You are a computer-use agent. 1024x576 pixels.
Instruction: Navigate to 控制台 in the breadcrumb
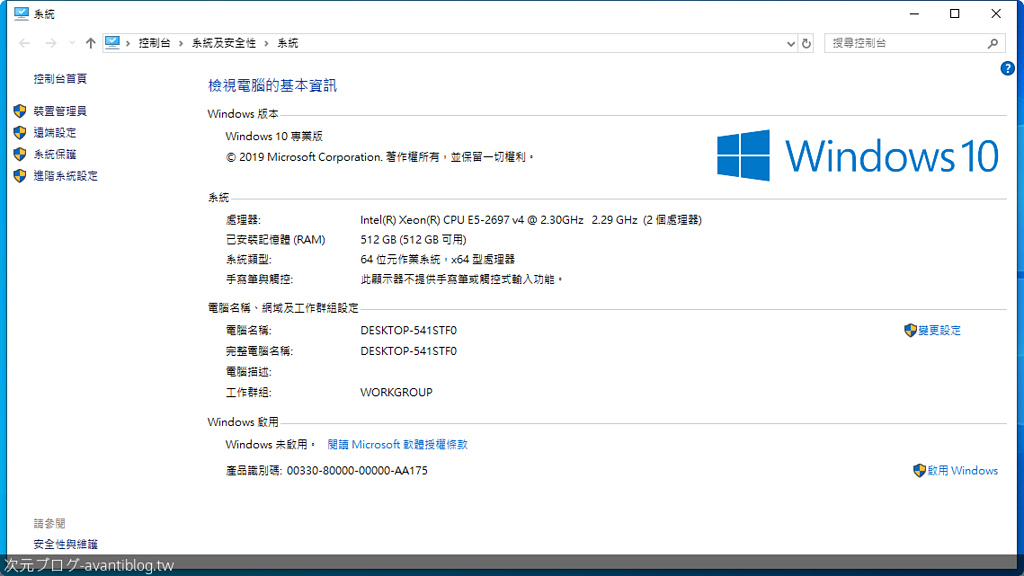point(154,43)
